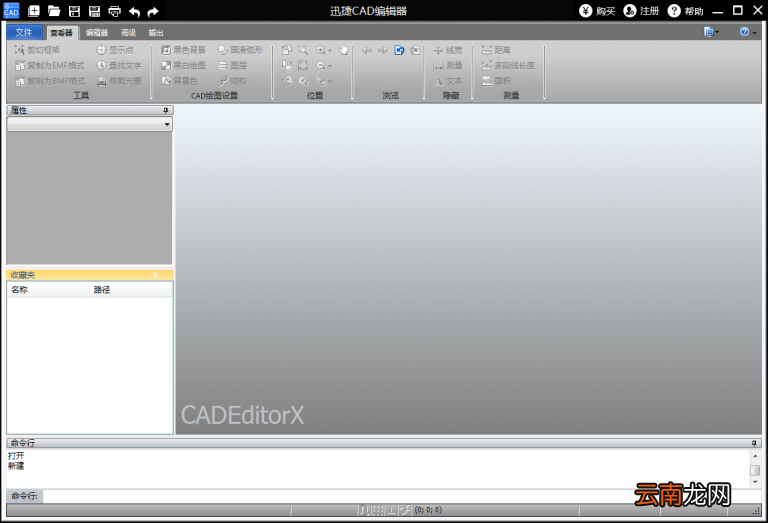This screenshot has height=523, width=768.
Task: Click the 购买 purchase button
Action: pyautogui.click(x=597, y=11)
